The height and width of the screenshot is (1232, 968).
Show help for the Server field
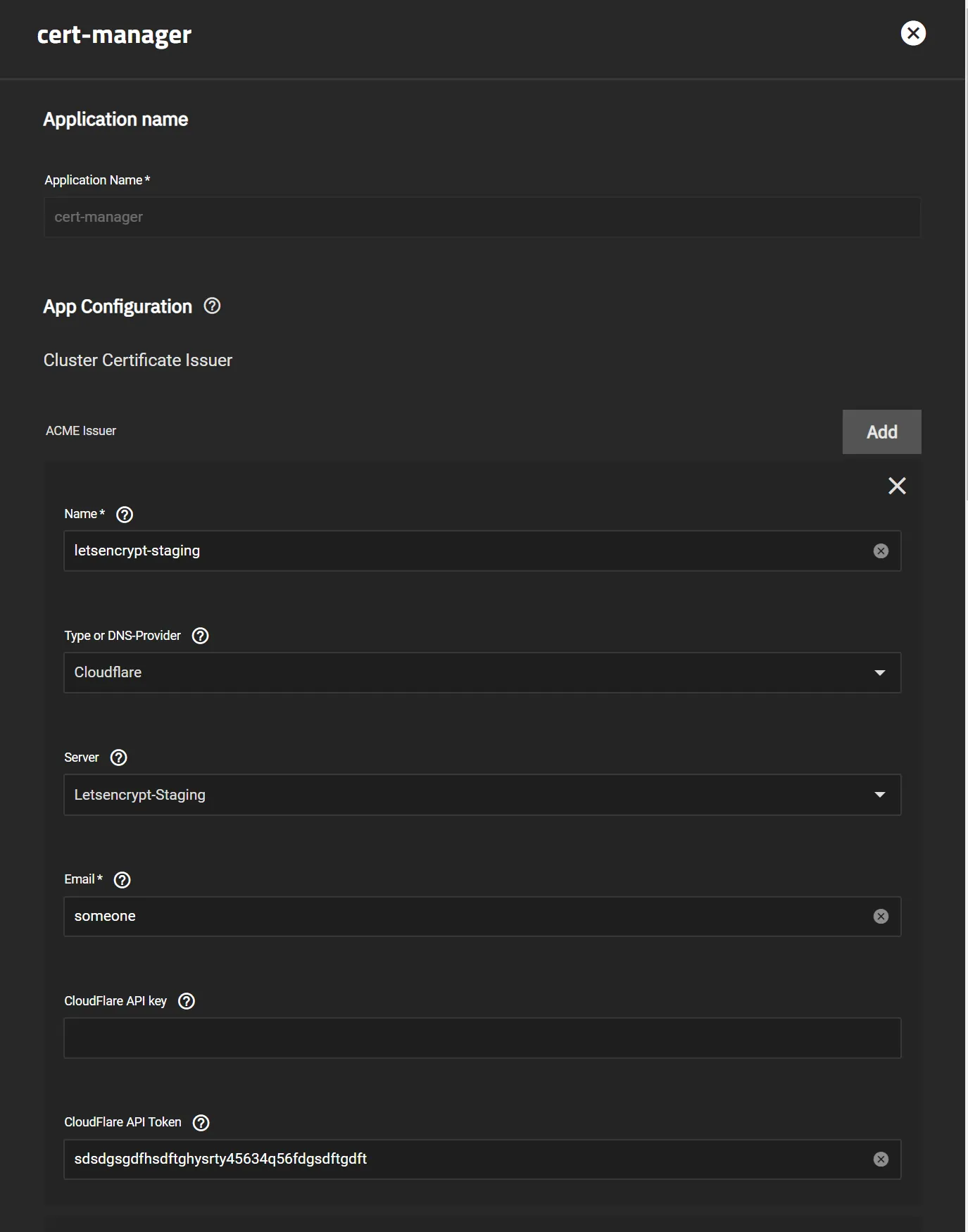(119, 758)
